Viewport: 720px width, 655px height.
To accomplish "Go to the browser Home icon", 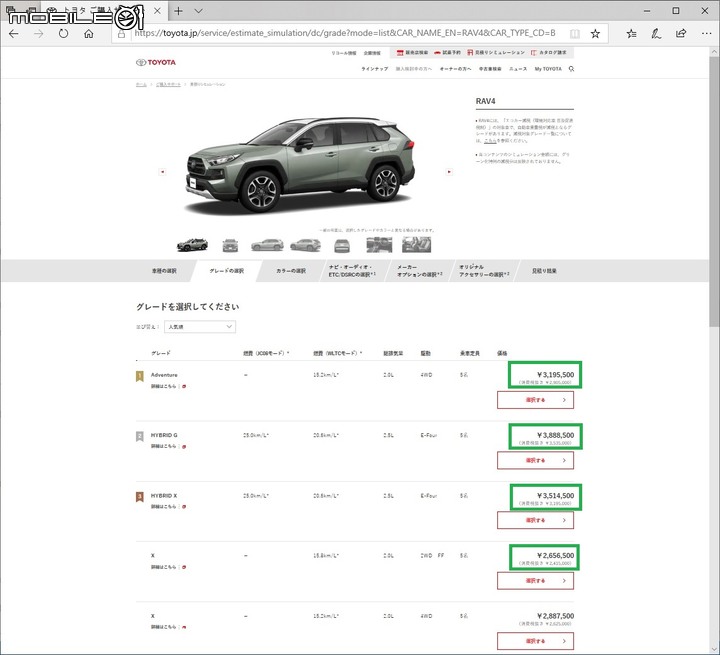I will click(89, 34).
